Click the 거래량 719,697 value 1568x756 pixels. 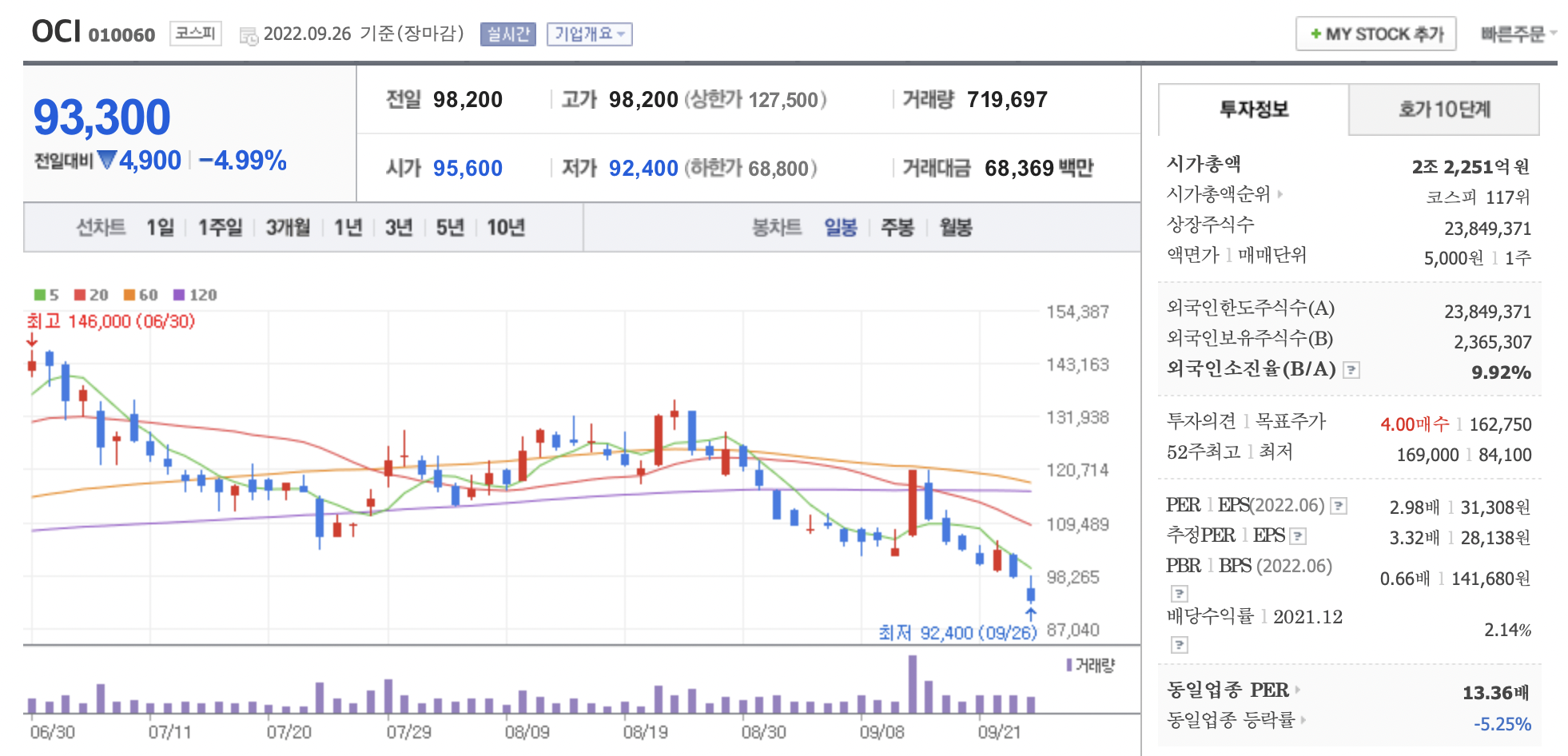[x=1007, y=100]
